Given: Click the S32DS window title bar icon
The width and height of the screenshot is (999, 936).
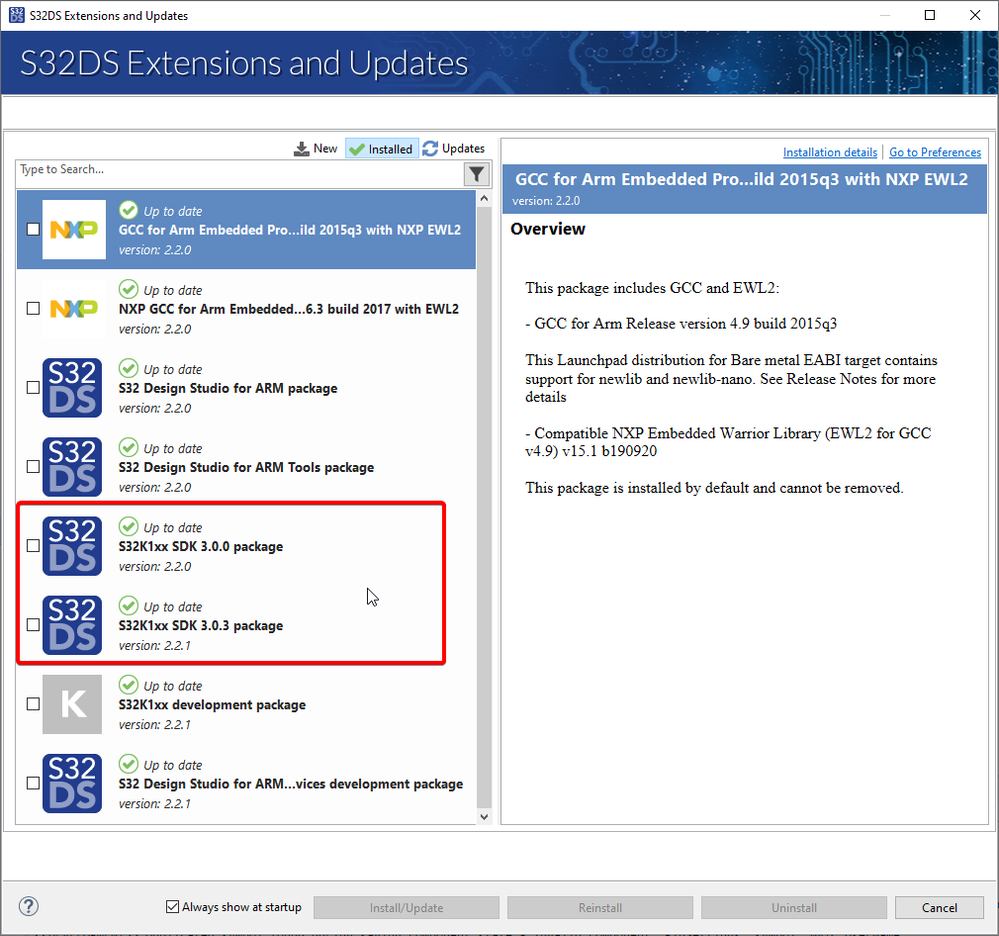Looking at the screenshot, I should [17, 15].
